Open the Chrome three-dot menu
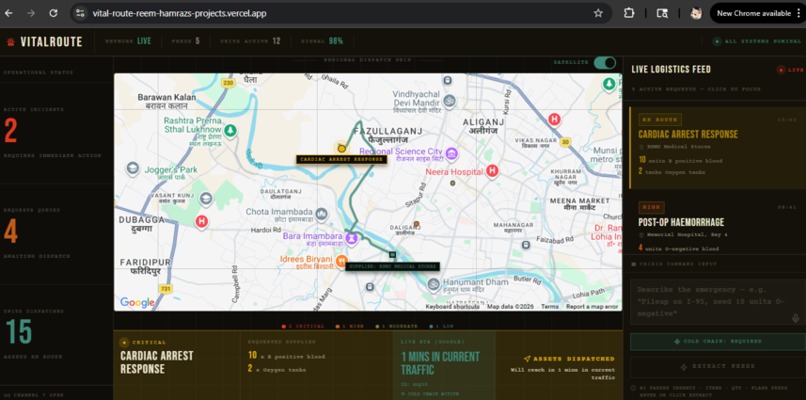Image resolution: width=806 pixels, height=400 pixels. click(798, 13)
